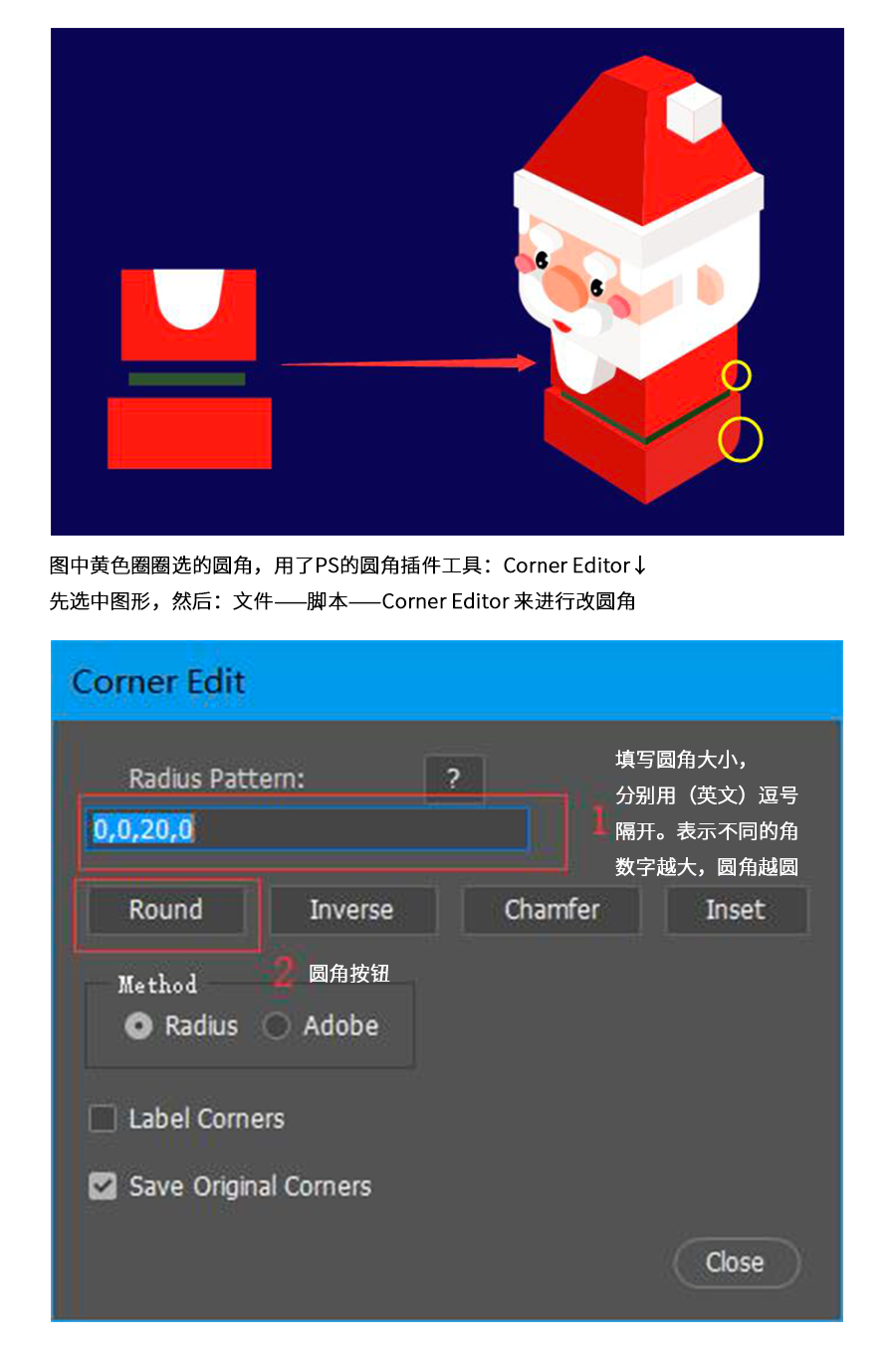Click the dark green bar shape
Screen dimensions: 896x1350
pyautogui.click(x=187, y=379)
